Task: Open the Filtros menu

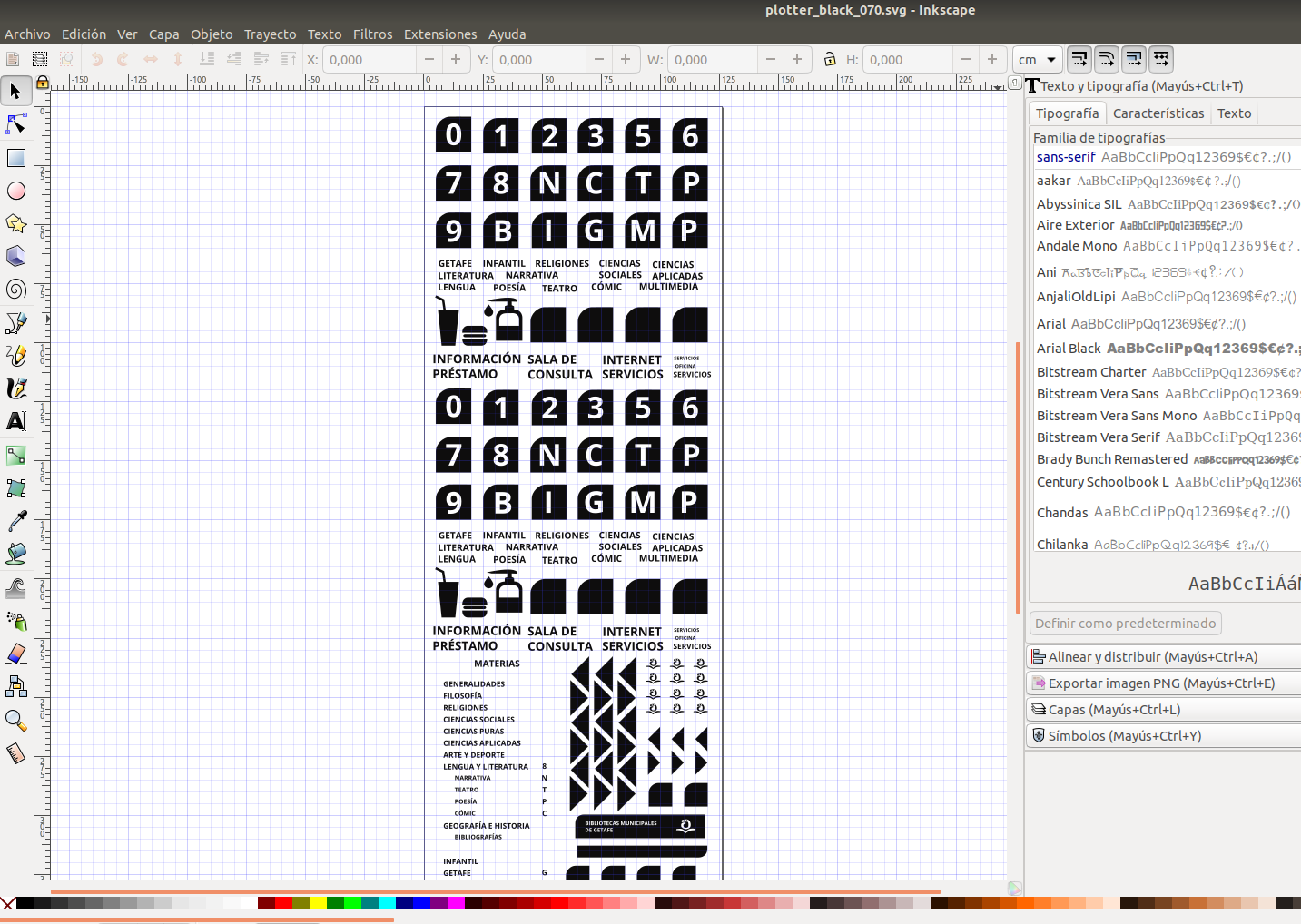Action: click(372, 34)
